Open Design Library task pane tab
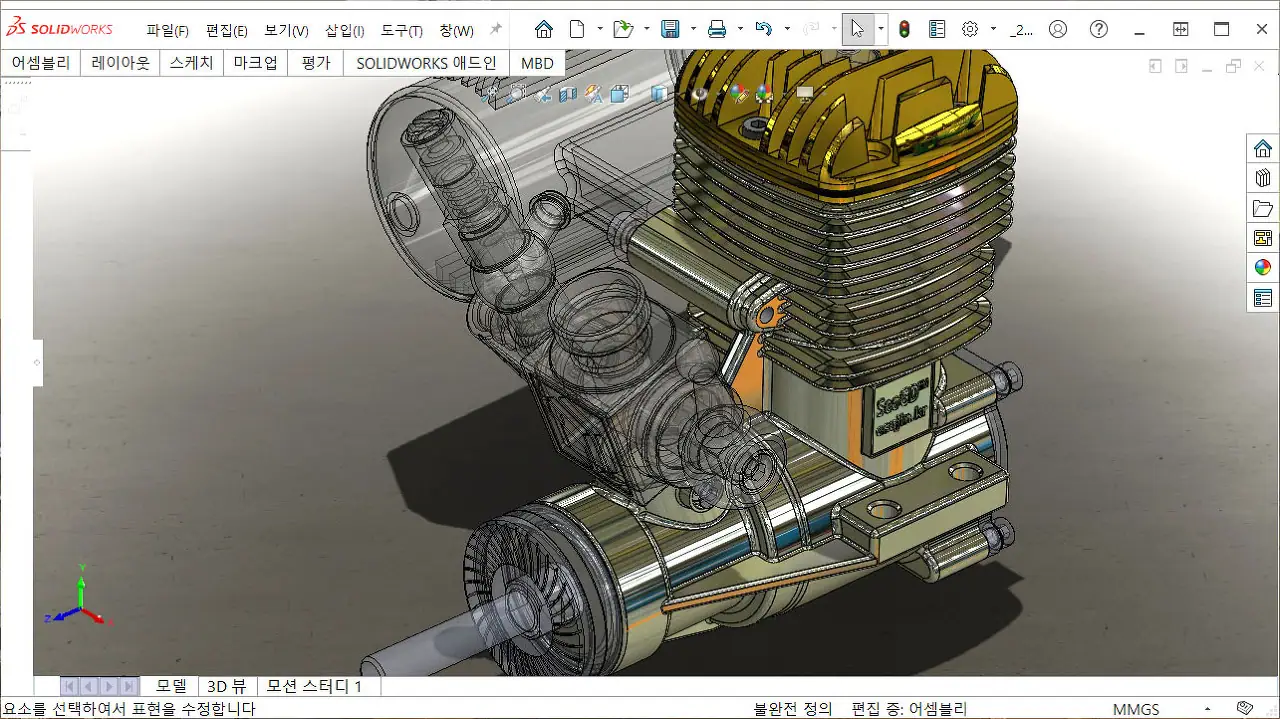Viewport: 1280px width, 719px height. coord(1263,179)
